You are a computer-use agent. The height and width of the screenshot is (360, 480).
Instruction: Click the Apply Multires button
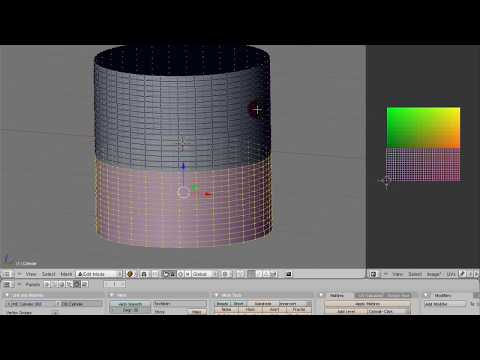pos(367,304)
